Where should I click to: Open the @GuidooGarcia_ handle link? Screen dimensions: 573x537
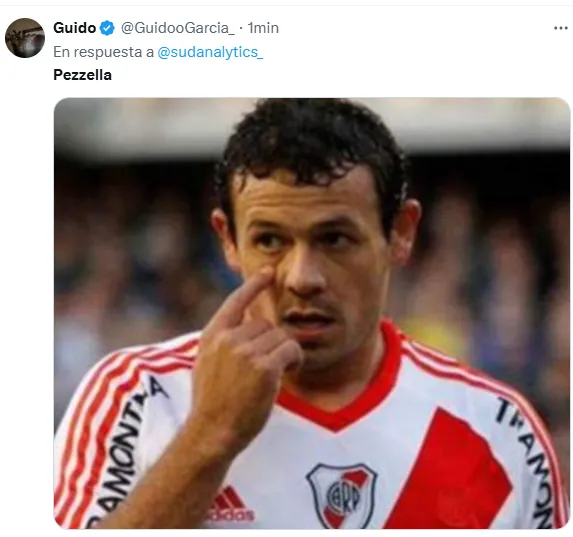click(178, 28)
